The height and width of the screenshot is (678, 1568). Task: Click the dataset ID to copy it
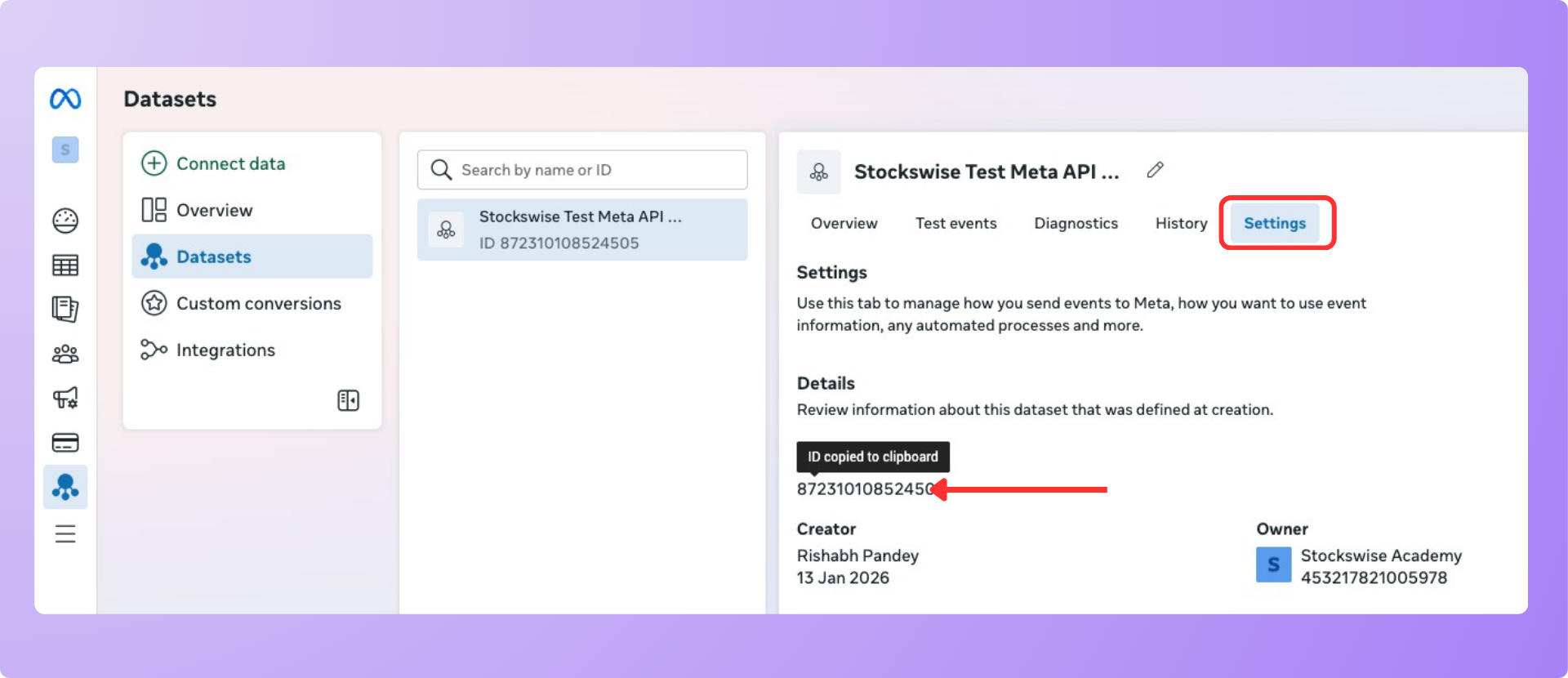864,489
